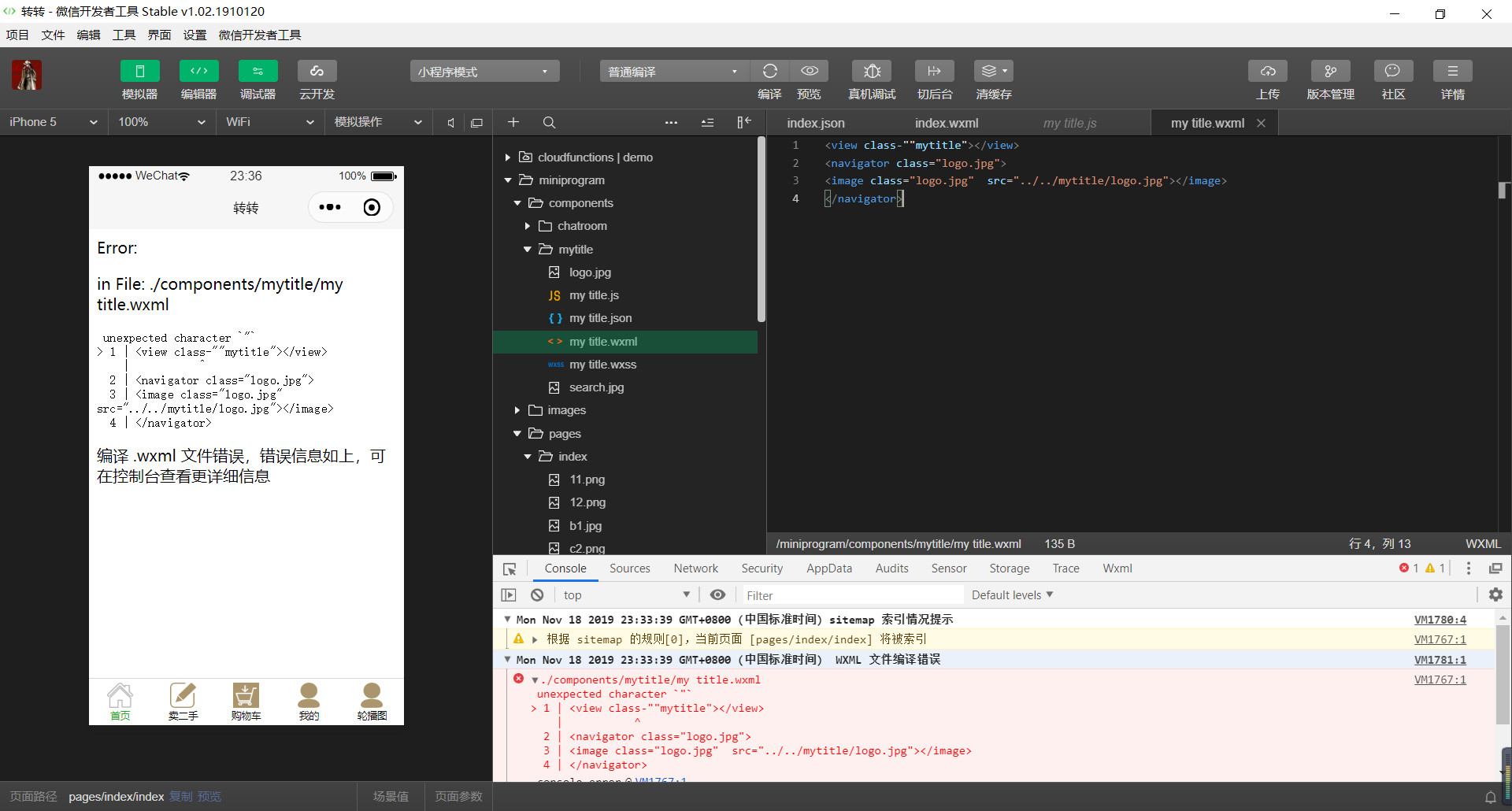
Task: Click the console Filter input field
Action: coord(850,595)
